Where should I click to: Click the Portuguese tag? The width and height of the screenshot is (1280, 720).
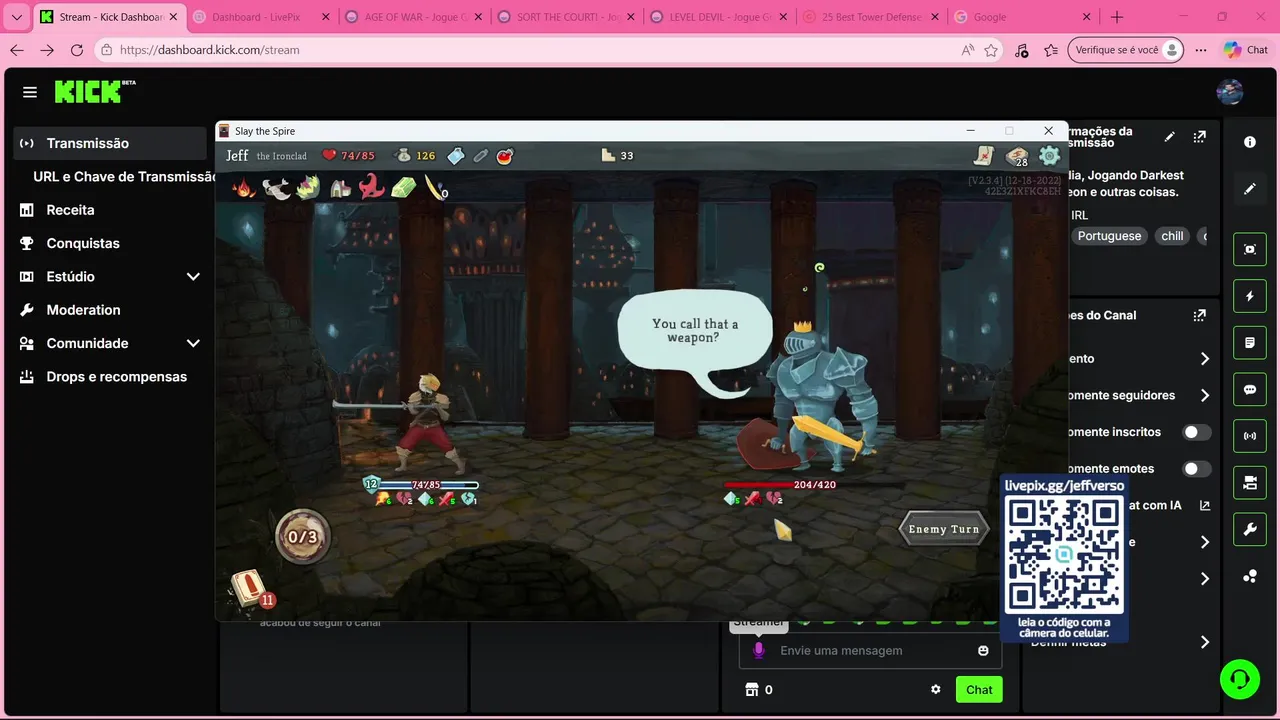[1109, 236]
